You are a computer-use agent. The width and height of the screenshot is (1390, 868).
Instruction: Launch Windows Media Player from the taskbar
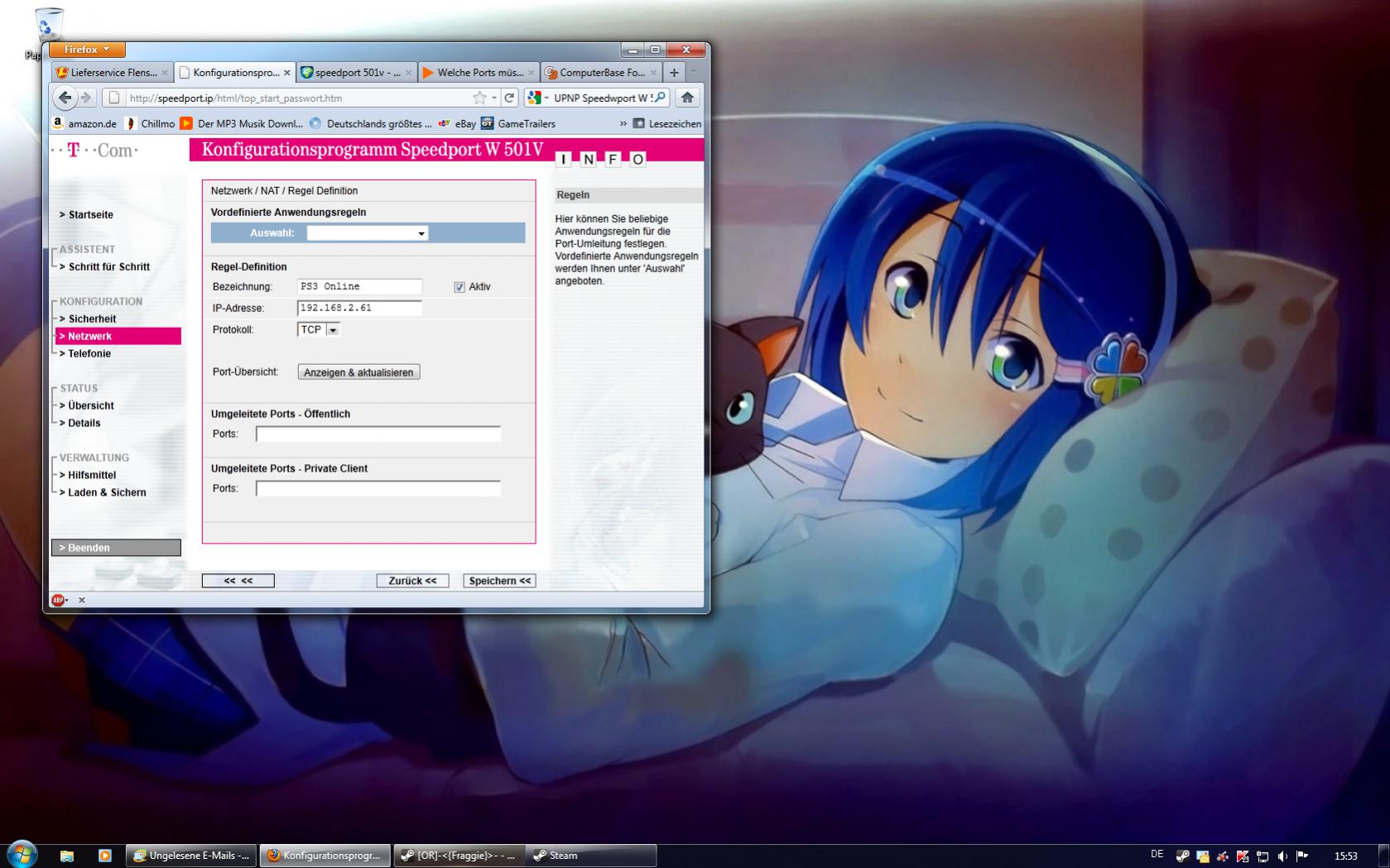tap(105, 856)
